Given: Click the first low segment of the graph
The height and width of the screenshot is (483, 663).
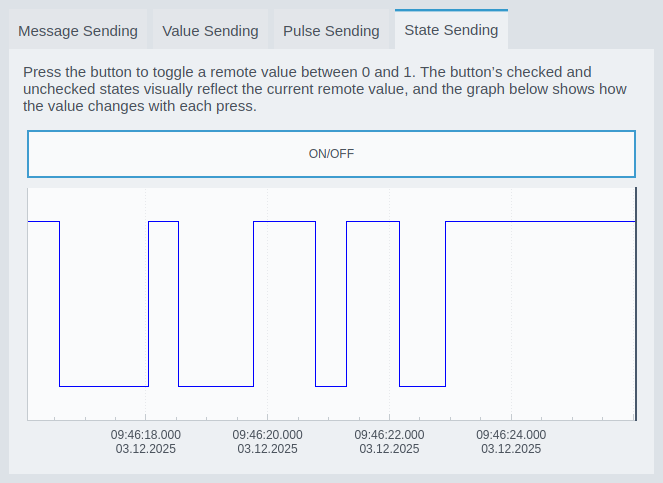Looking at the screenshot, I should click(x=104, y=385).
